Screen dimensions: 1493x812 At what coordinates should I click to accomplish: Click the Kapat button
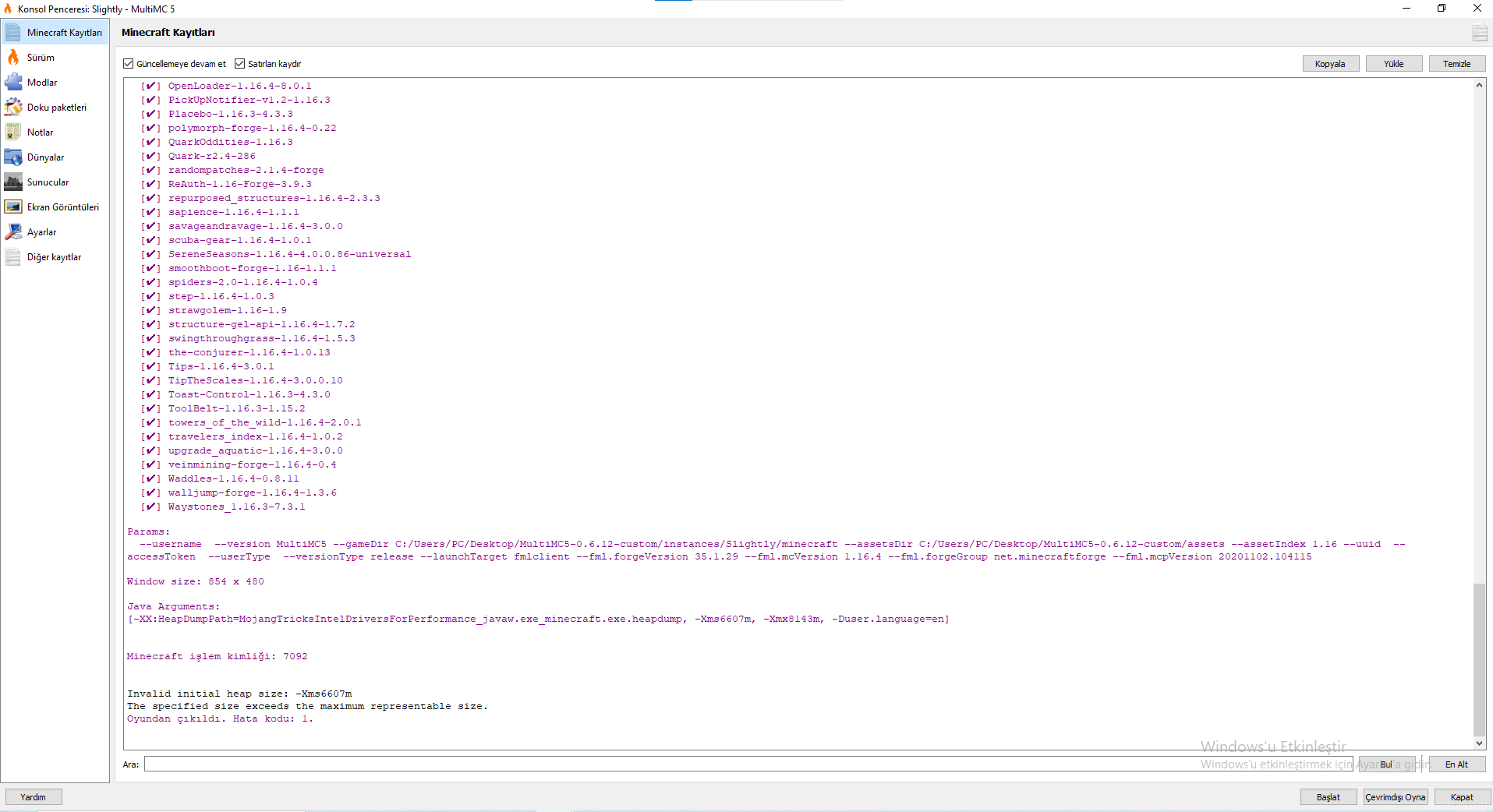(1462, 797)
